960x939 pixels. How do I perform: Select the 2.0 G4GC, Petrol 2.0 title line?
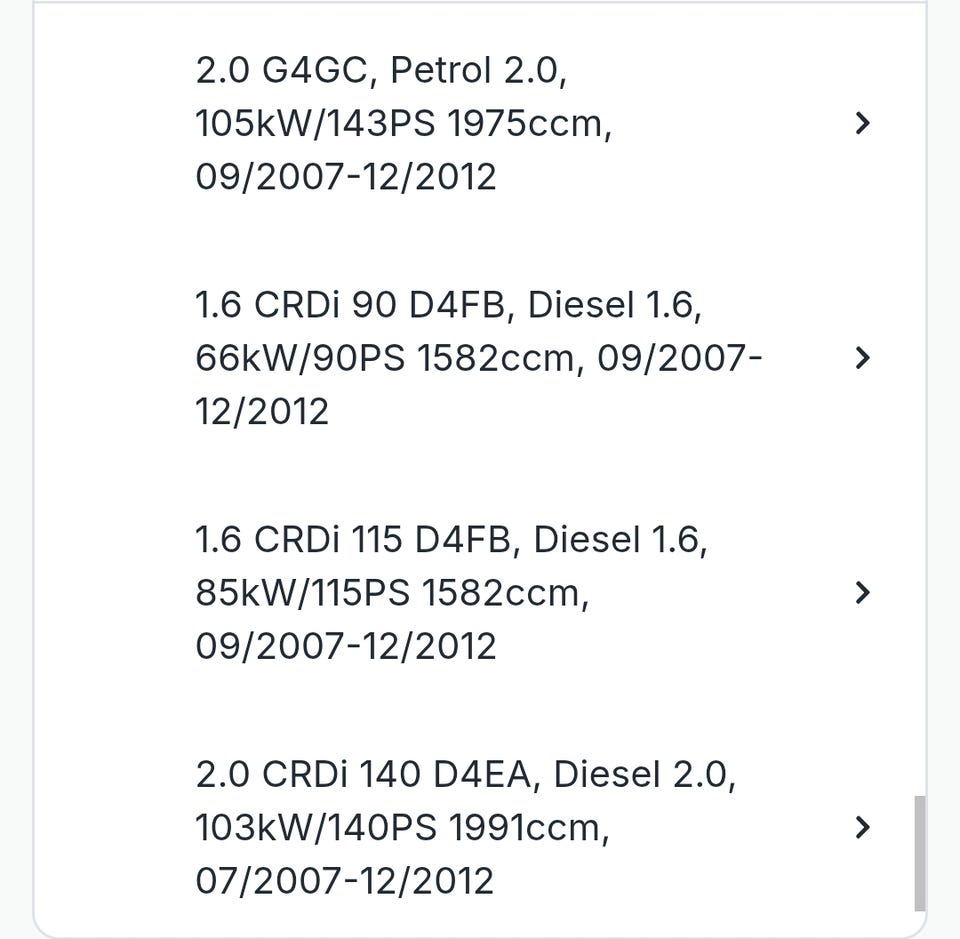pyautogui.click(x=382, y=70)
